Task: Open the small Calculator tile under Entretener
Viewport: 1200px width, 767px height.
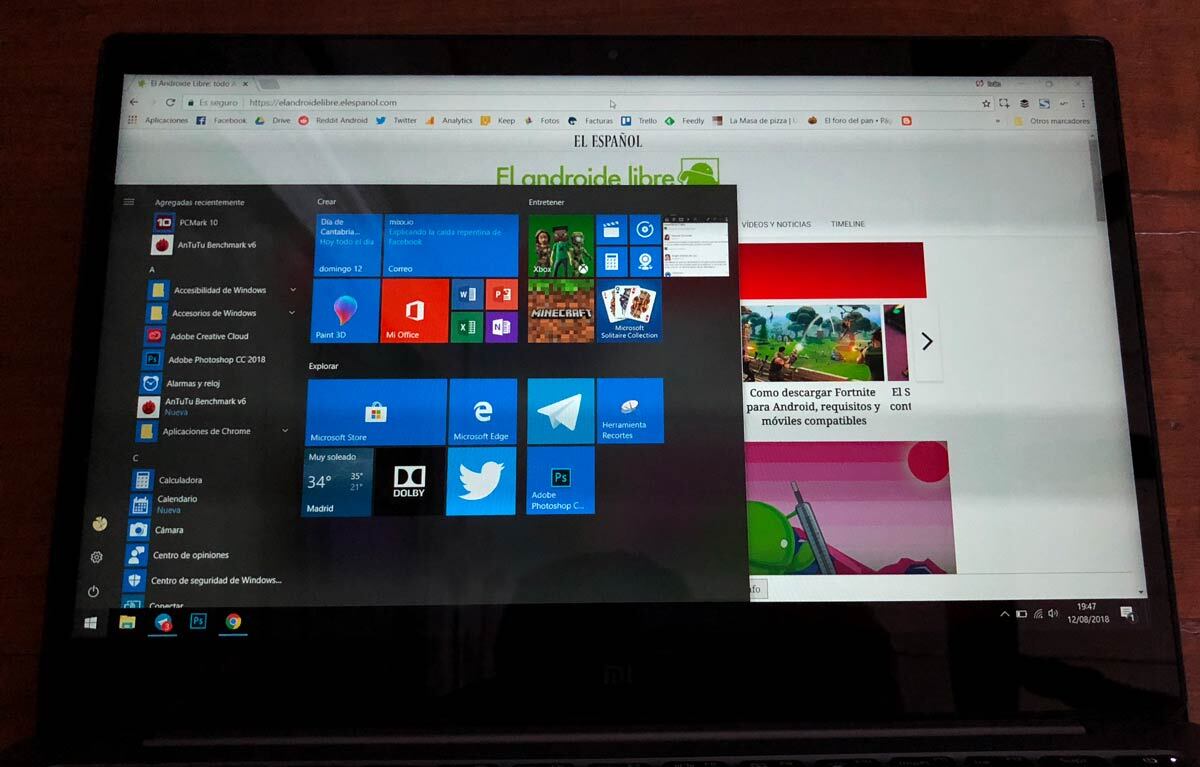Action: (x=612, y=261)
